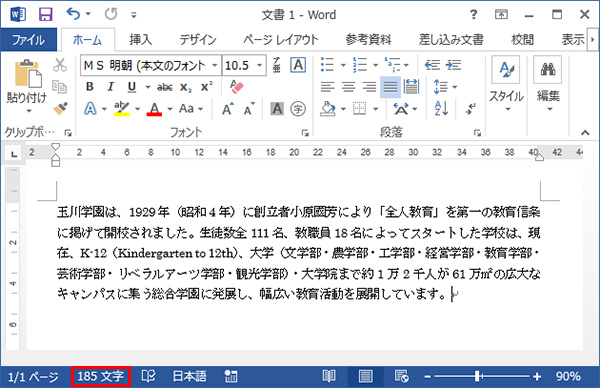Open the Shading paint bucket tool
Viewport: 600px width, 388px height.
point(328,109)
